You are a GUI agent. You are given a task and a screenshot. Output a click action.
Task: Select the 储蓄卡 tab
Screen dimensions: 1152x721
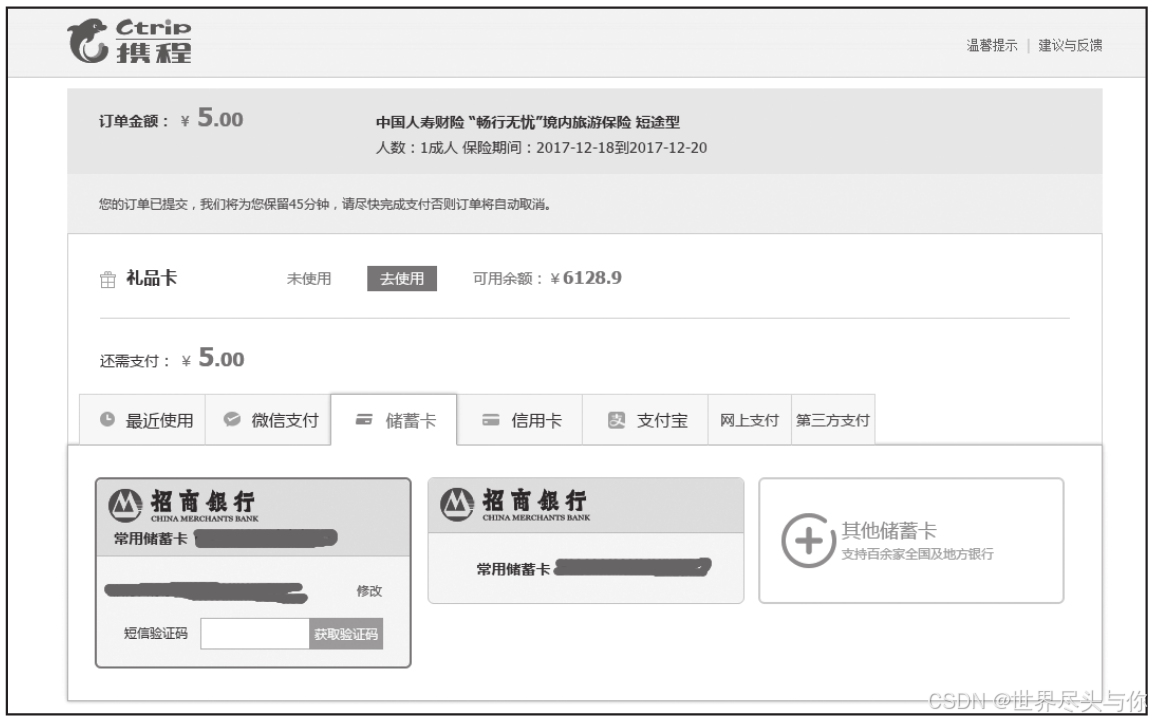tap(394, 420)
